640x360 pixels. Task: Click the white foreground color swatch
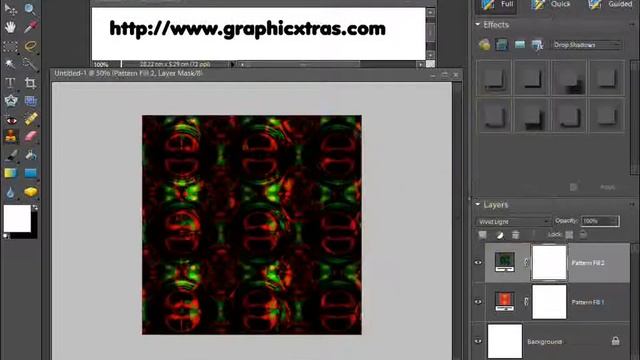click(x=17, y=218)
